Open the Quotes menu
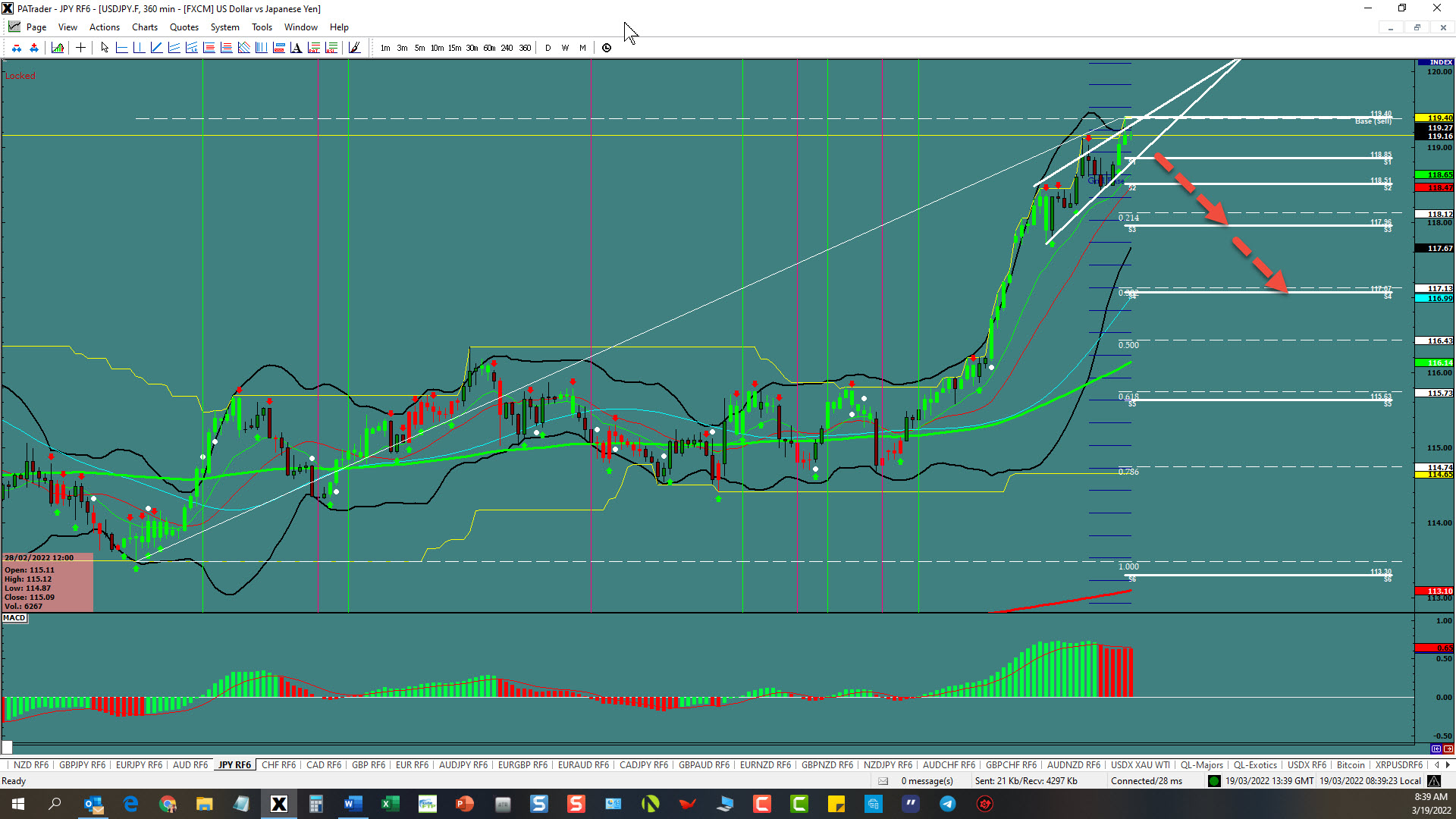The width and height of the screenshot is (1456, 819). coord(184,27)
